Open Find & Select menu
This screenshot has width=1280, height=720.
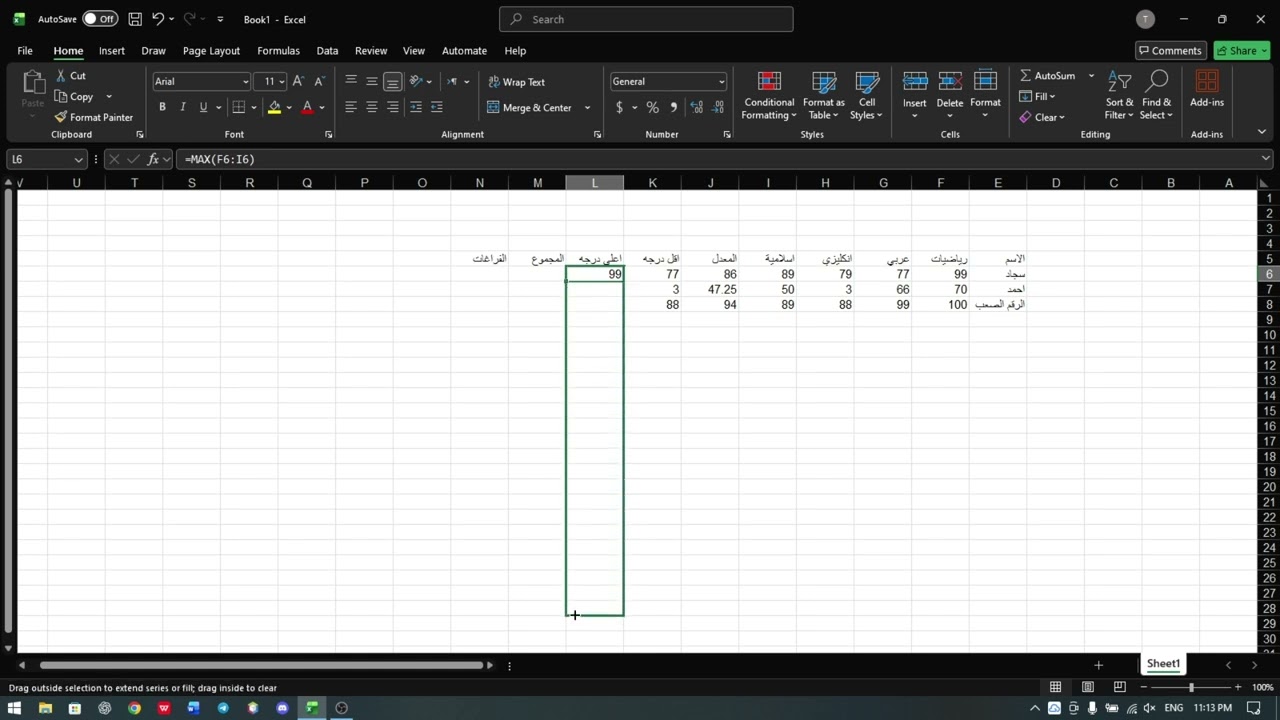(1156, 96)
